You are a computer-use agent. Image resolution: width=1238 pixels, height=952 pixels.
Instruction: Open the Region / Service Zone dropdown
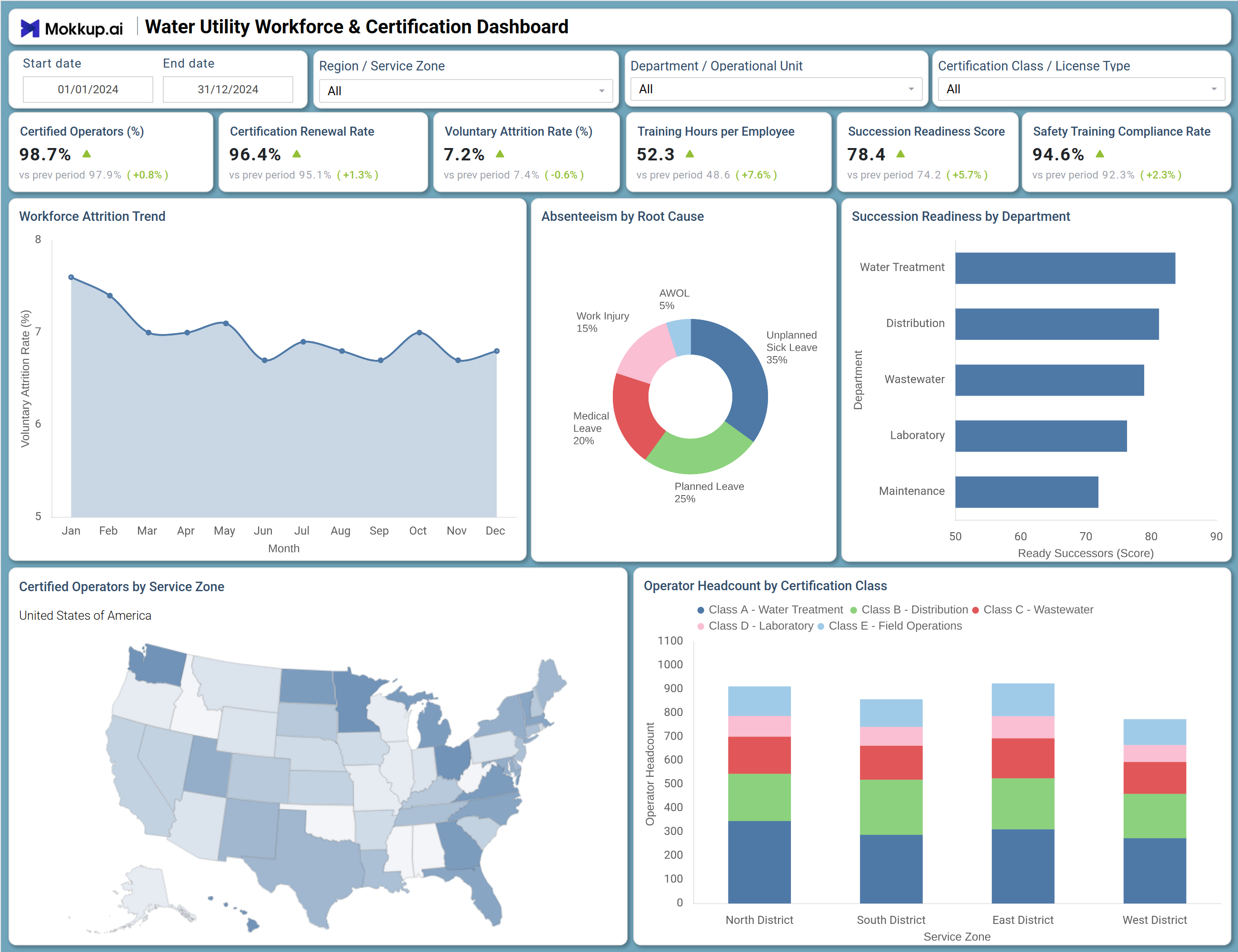coord(465,90)
